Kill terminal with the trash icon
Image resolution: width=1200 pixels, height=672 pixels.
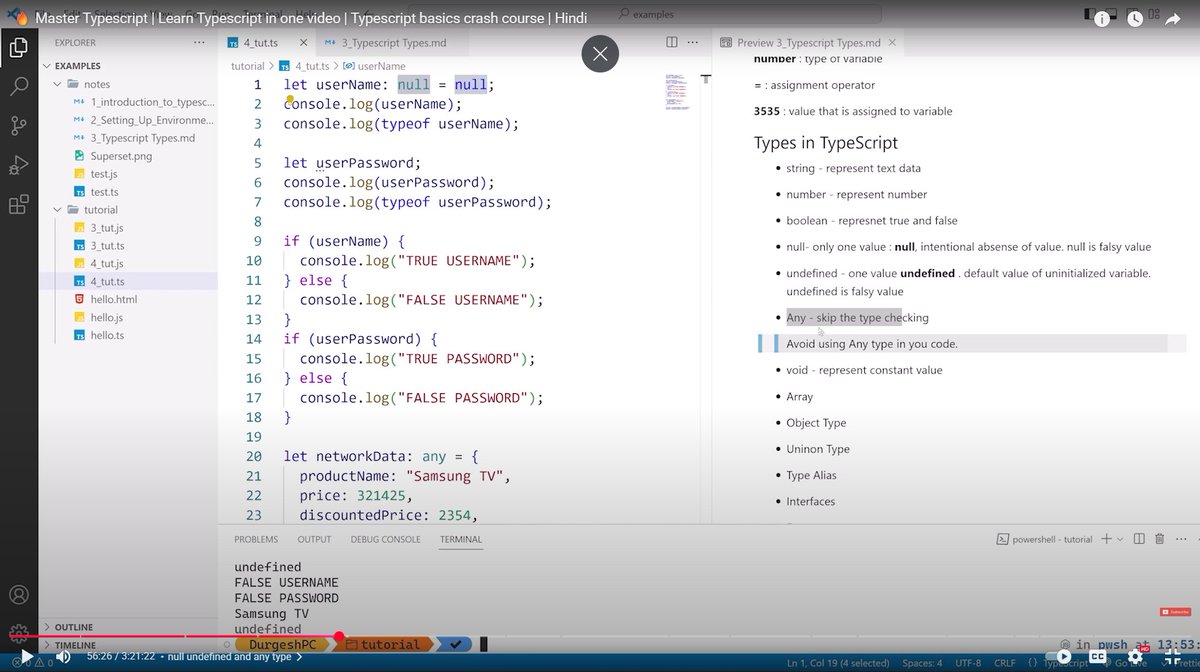coord(1159,539)
